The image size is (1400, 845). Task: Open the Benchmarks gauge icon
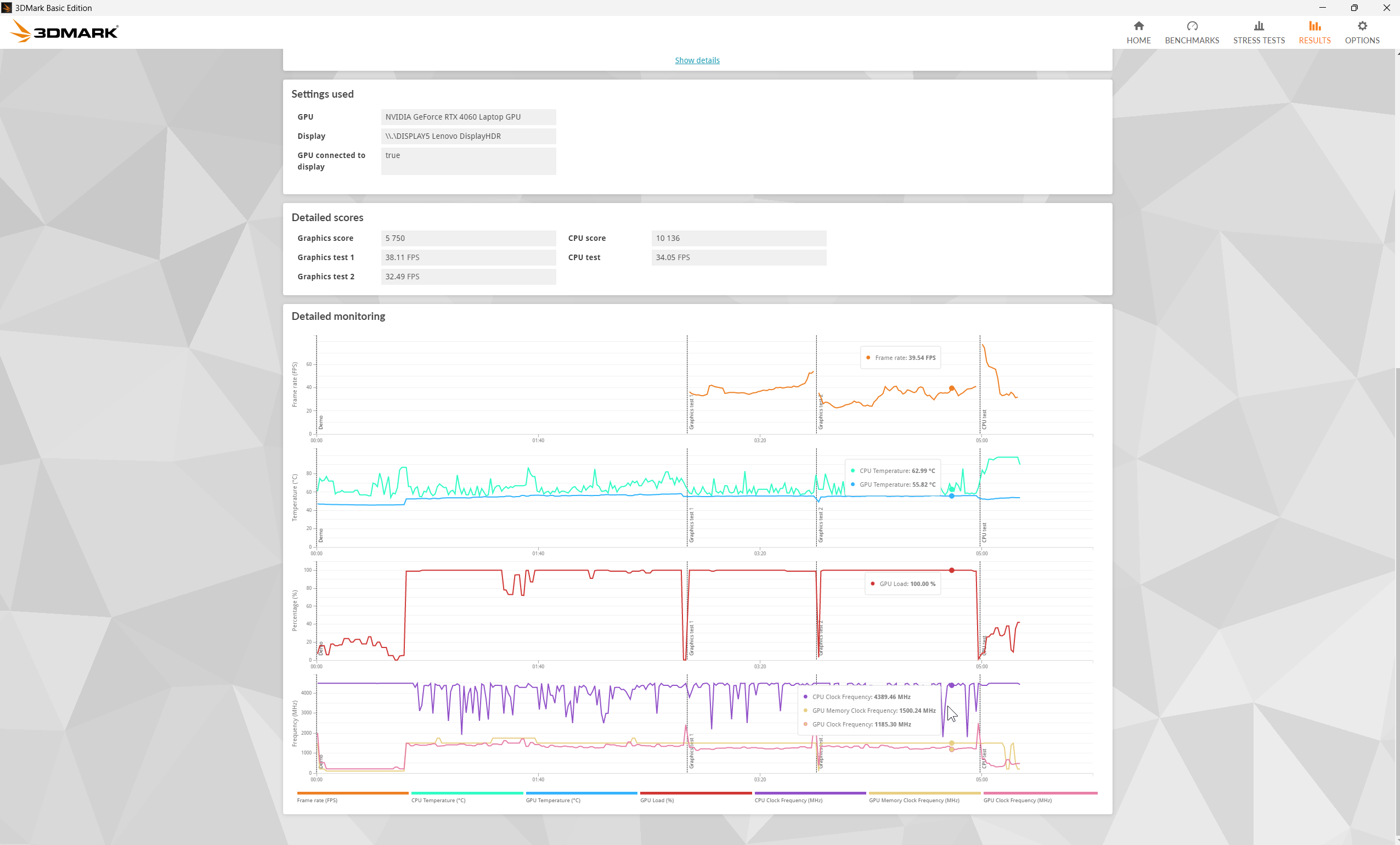(1192, 26)
